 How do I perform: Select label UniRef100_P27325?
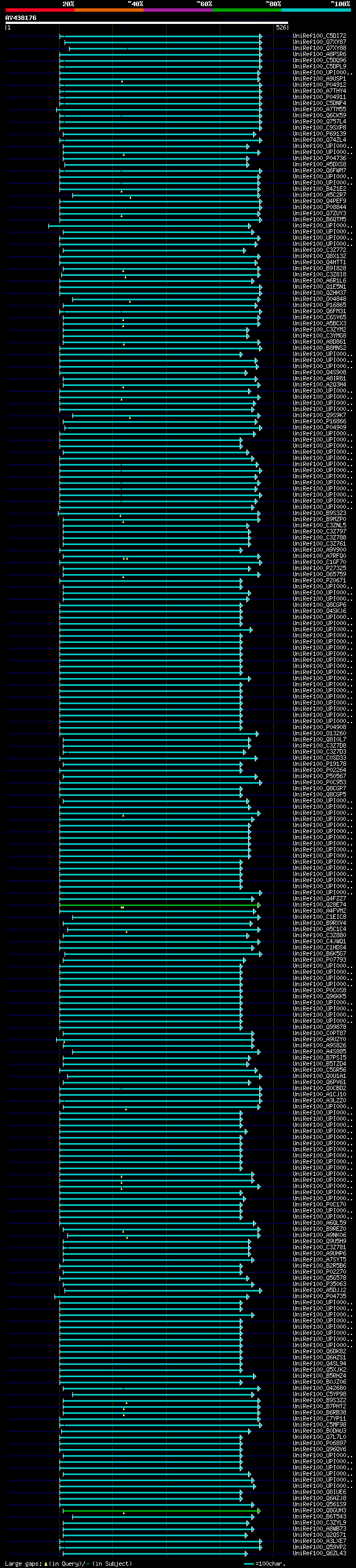[319, 568]
